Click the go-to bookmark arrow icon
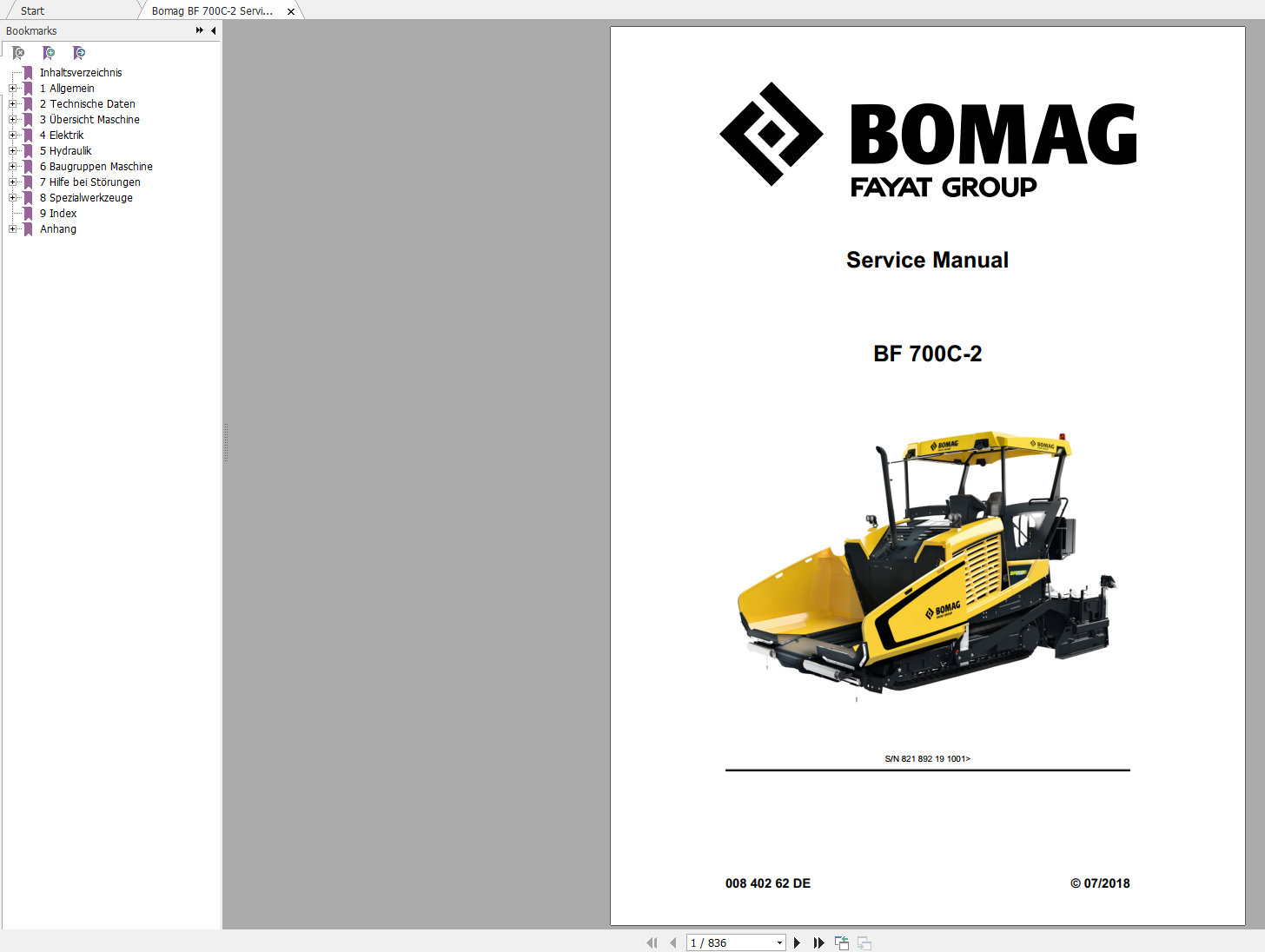This screenshot has width=1265, height=952. point(79,53)
